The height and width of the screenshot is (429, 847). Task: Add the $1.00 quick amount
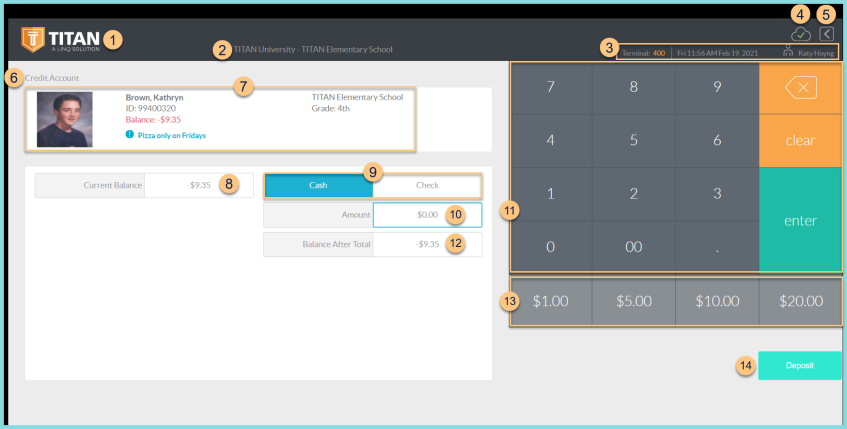coord(550,301)
